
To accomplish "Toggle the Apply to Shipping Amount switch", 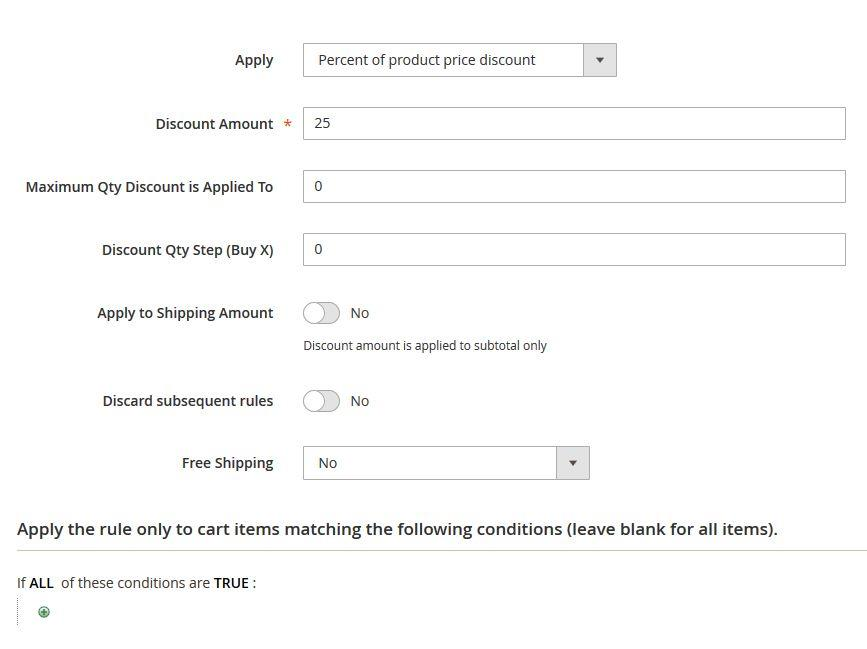I will pos(321,313).
